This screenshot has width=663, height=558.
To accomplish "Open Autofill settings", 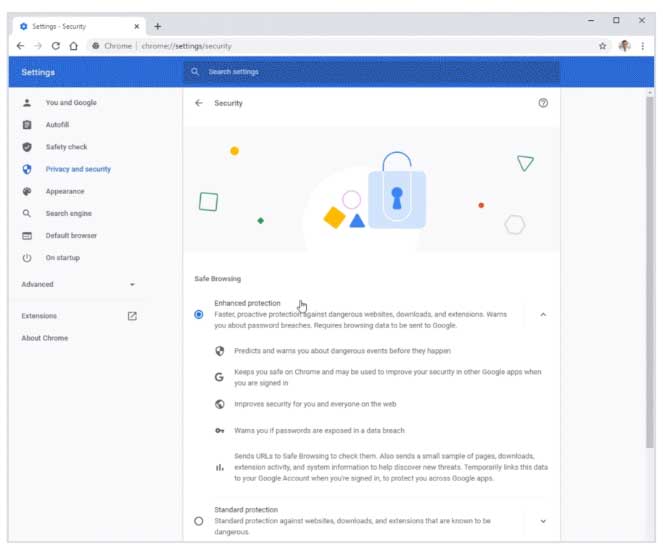I will [58, 125].
